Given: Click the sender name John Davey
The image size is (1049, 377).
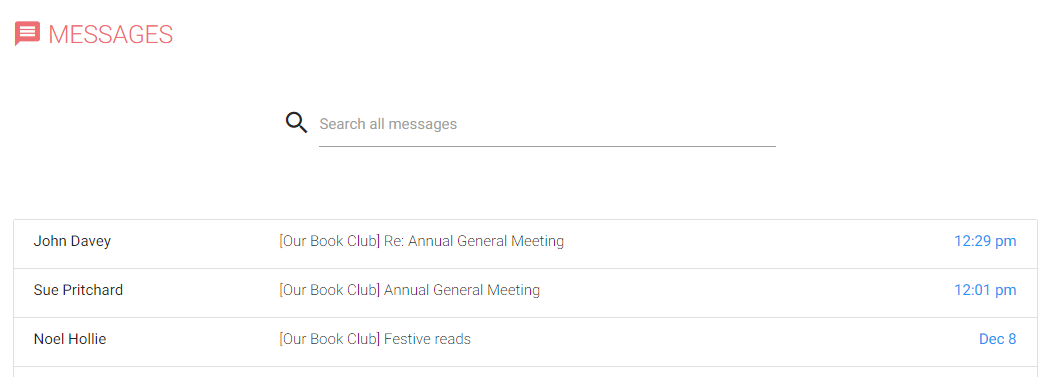Looking at the screenshot, I should click(x=72, y=241).
